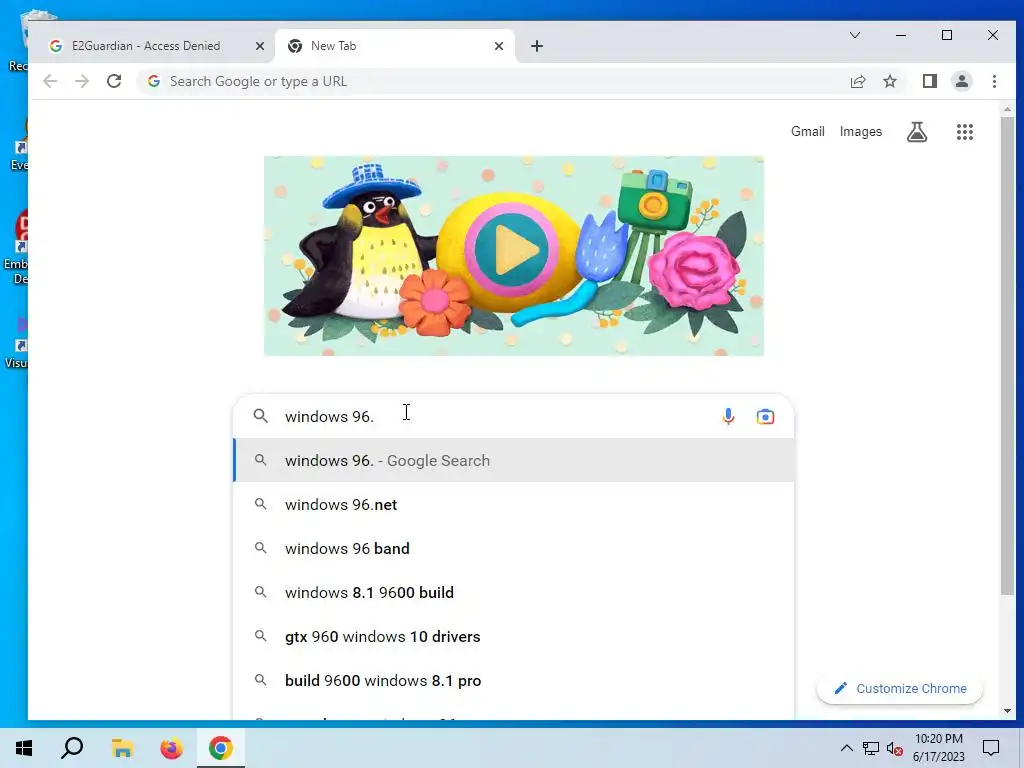1024x768 pixels.
Task: Click the browser back arrow
Action: (50, 81)
